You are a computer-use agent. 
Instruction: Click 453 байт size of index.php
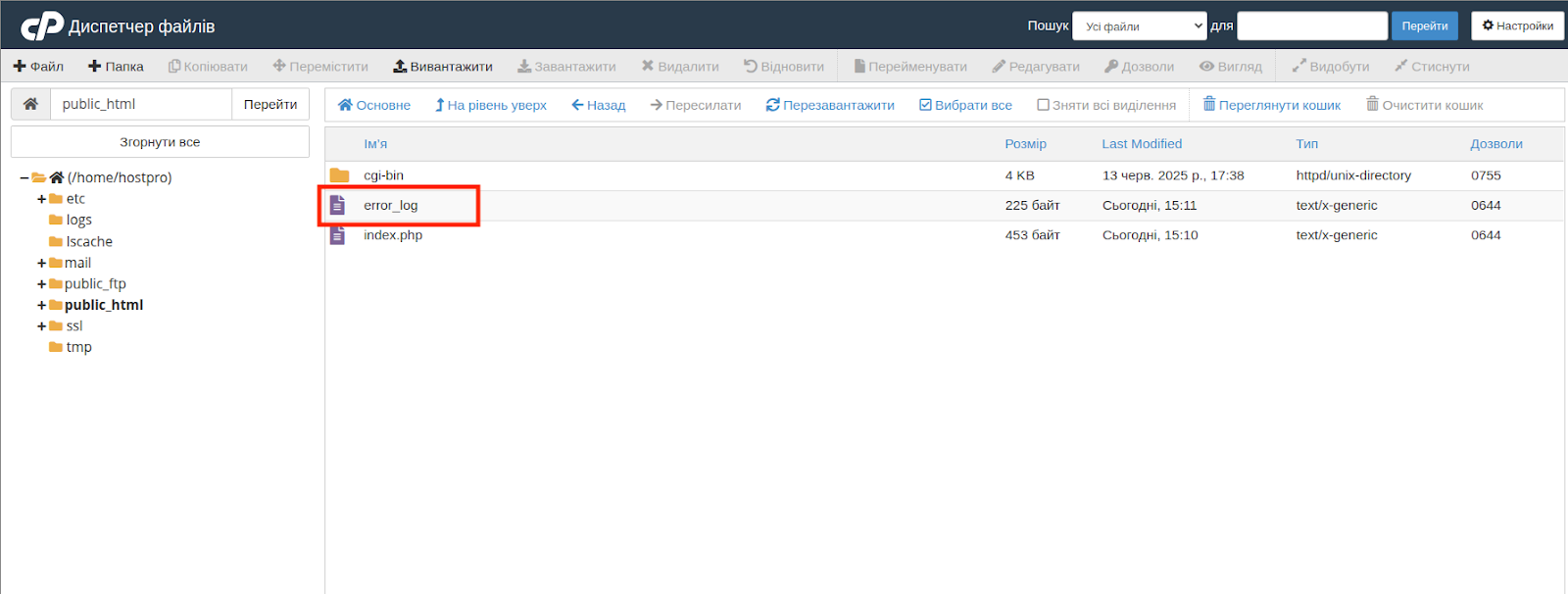pyautogui.click(x=1032, y=235)
